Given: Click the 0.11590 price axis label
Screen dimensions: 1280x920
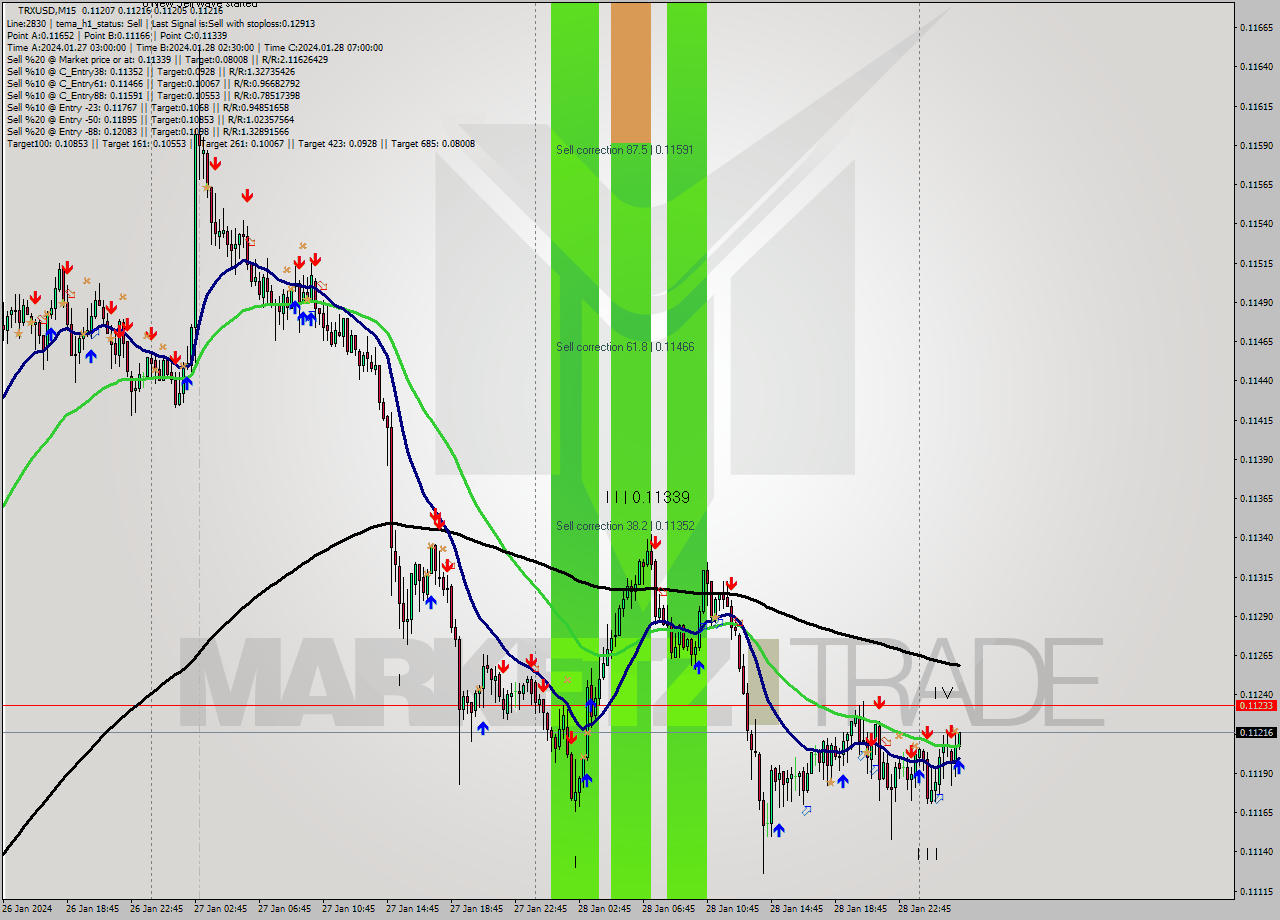Looking at the screenshot, I should pos(1256,145).
